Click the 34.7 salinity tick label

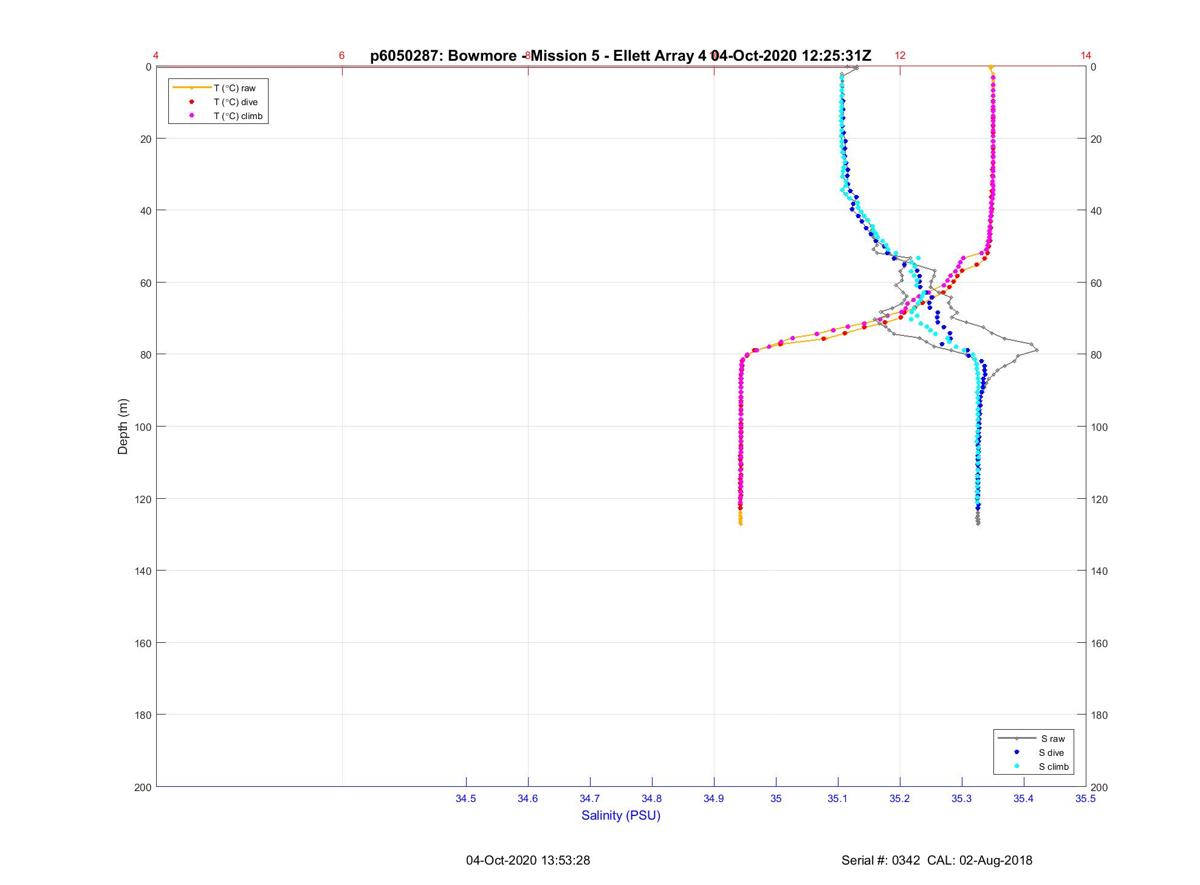pyautogui.click(x=590, y=798)
